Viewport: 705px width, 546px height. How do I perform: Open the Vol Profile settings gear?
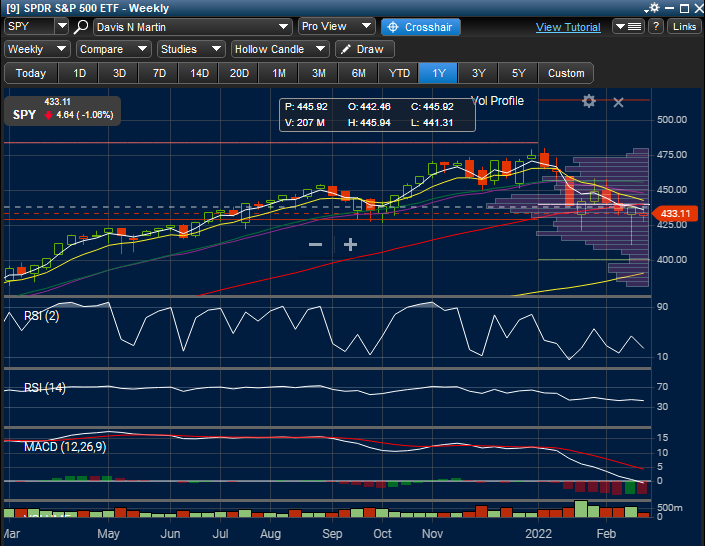589,101
